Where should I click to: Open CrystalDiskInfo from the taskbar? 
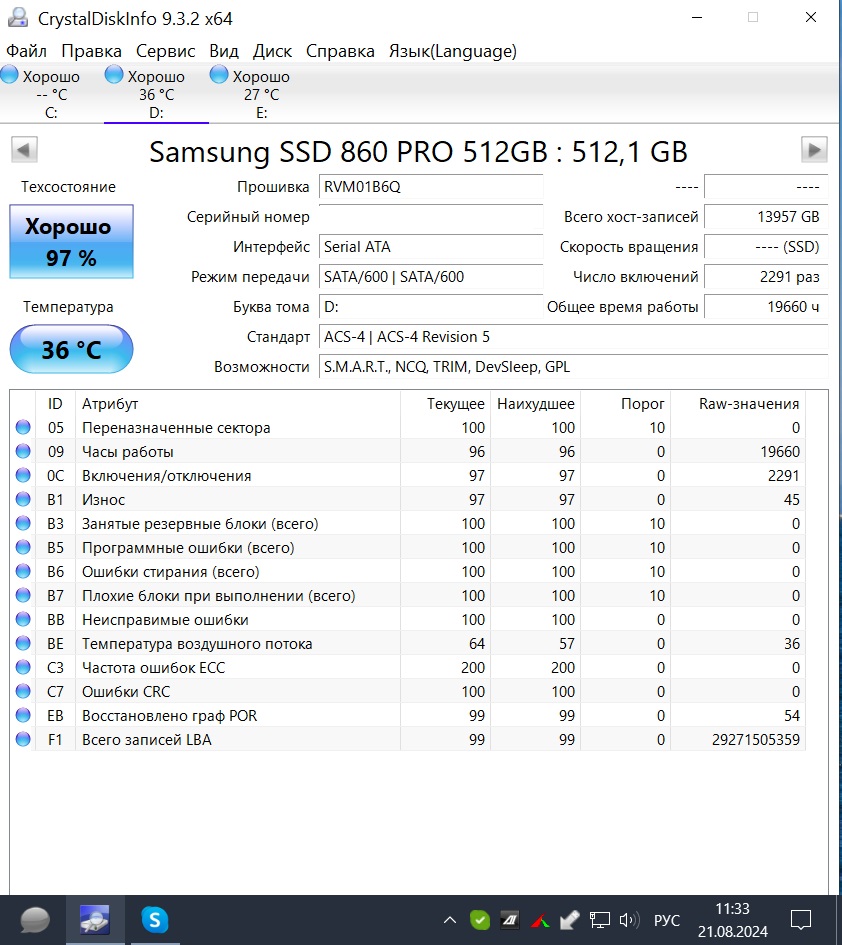pos(95,920)
